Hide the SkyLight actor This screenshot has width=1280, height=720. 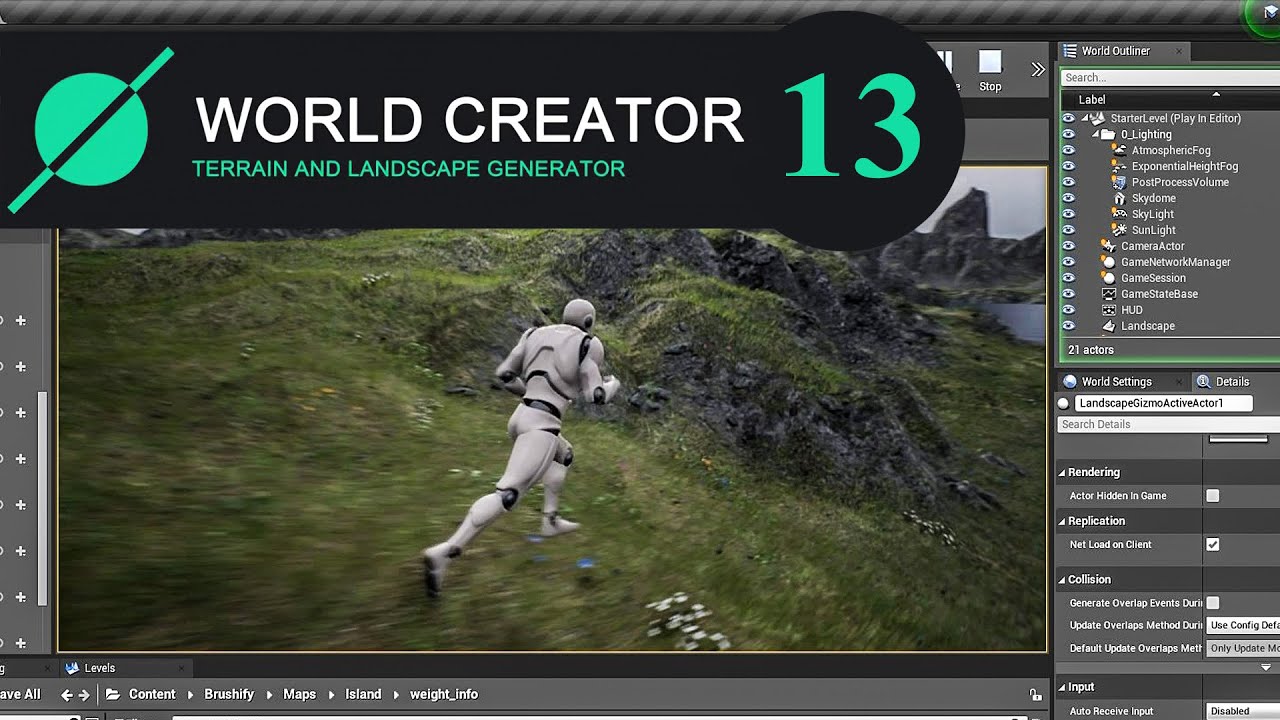tap(1069, 214)
